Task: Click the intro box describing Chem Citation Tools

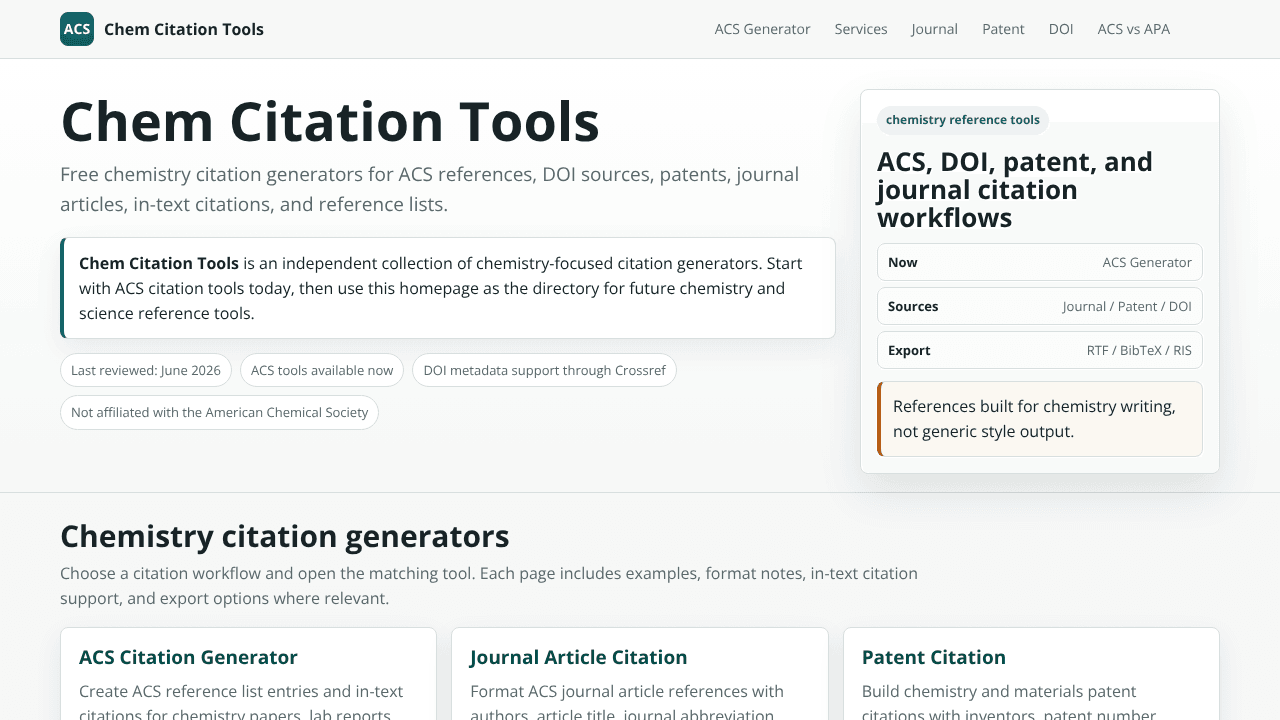Action: point(448,288)
